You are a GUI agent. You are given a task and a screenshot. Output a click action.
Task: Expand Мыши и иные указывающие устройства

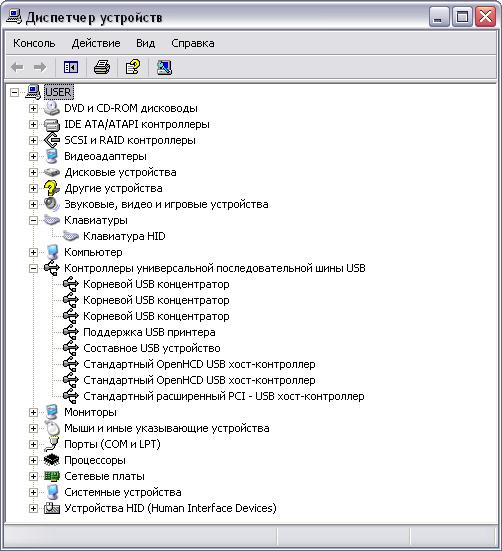coord(33,428)
